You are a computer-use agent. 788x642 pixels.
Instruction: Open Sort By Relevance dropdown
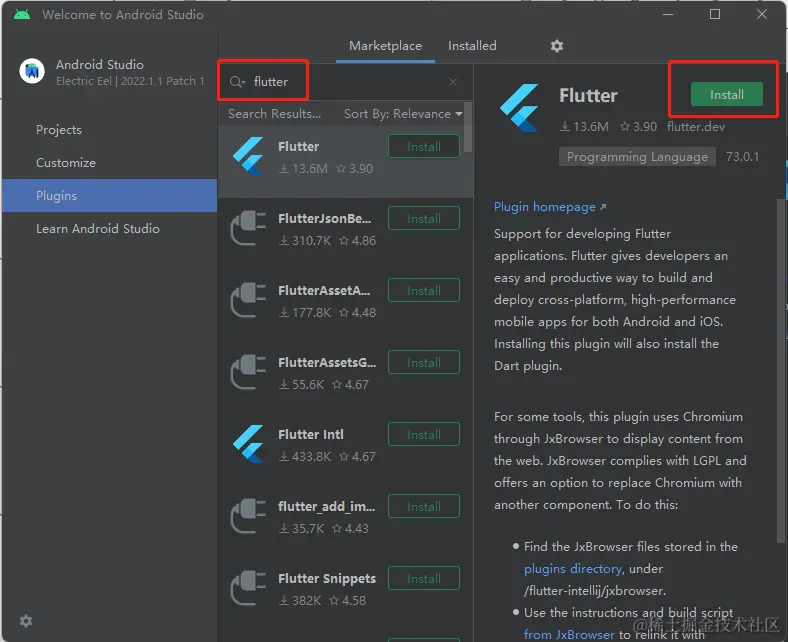pos(403,114)
